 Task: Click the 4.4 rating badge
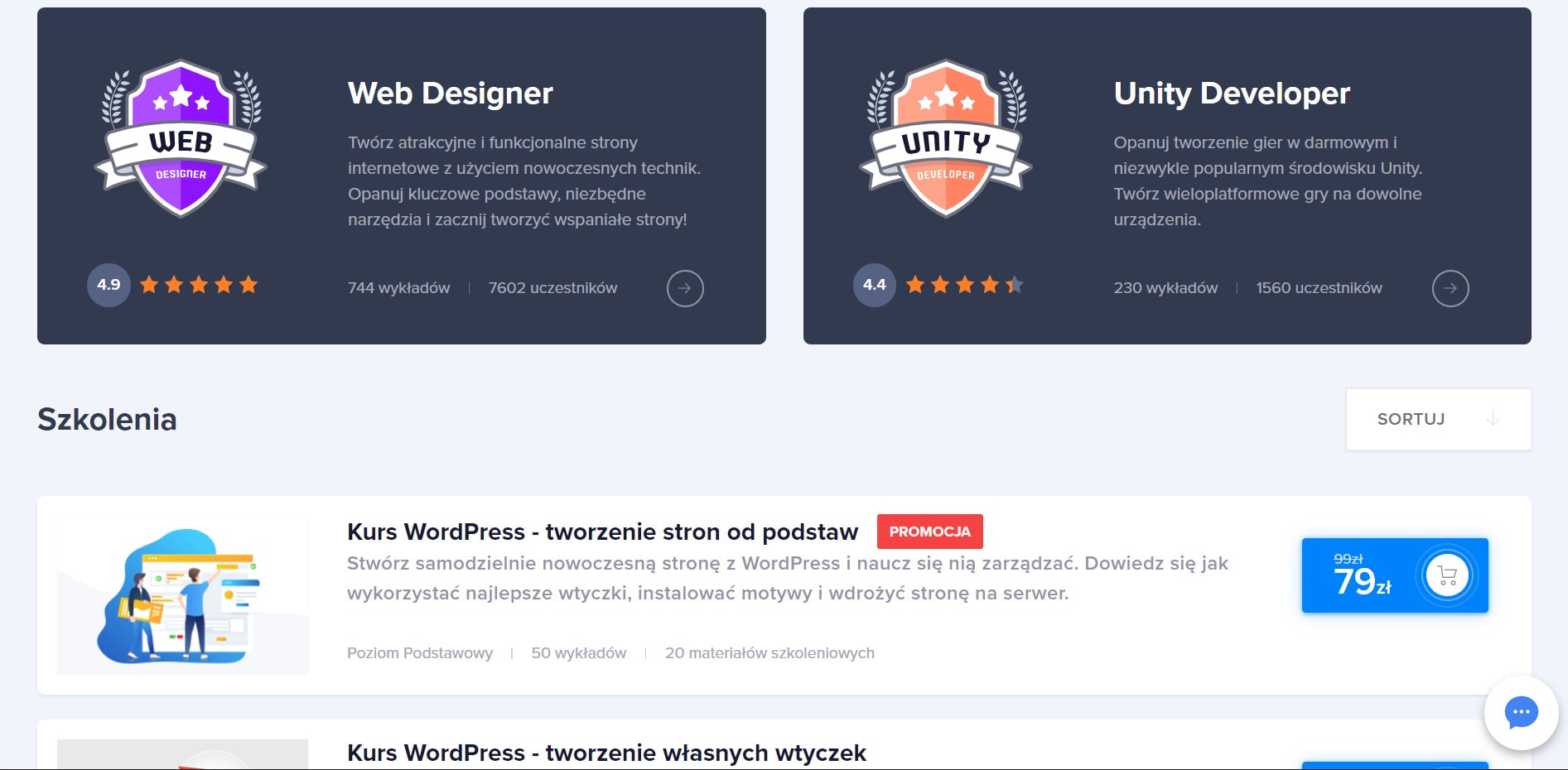pyautogui.click(x=875, y=285)
